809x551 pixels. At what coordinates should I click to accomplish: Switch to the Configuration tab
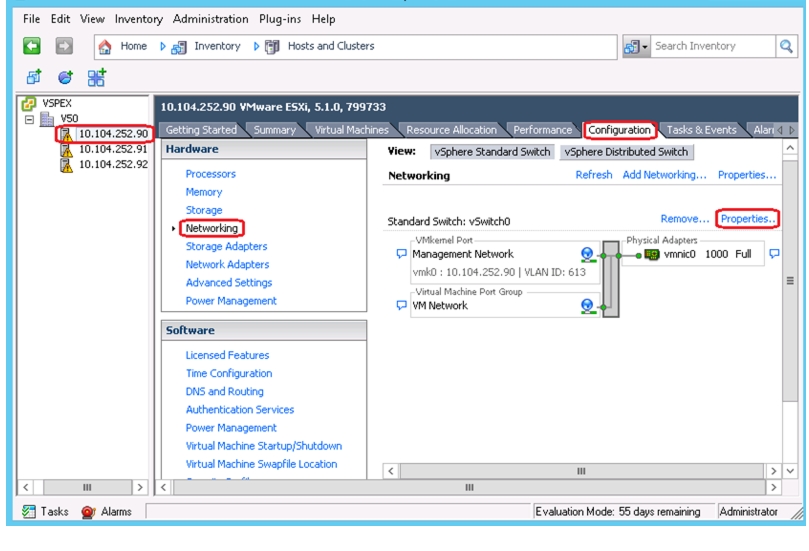pos(620,130)
